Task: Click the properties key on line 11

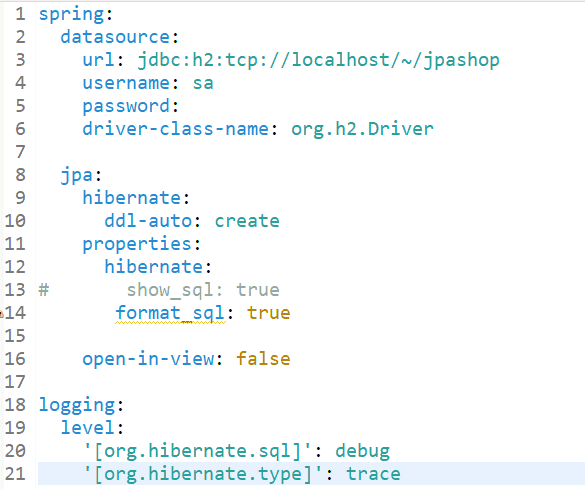Action: [137, 245]
